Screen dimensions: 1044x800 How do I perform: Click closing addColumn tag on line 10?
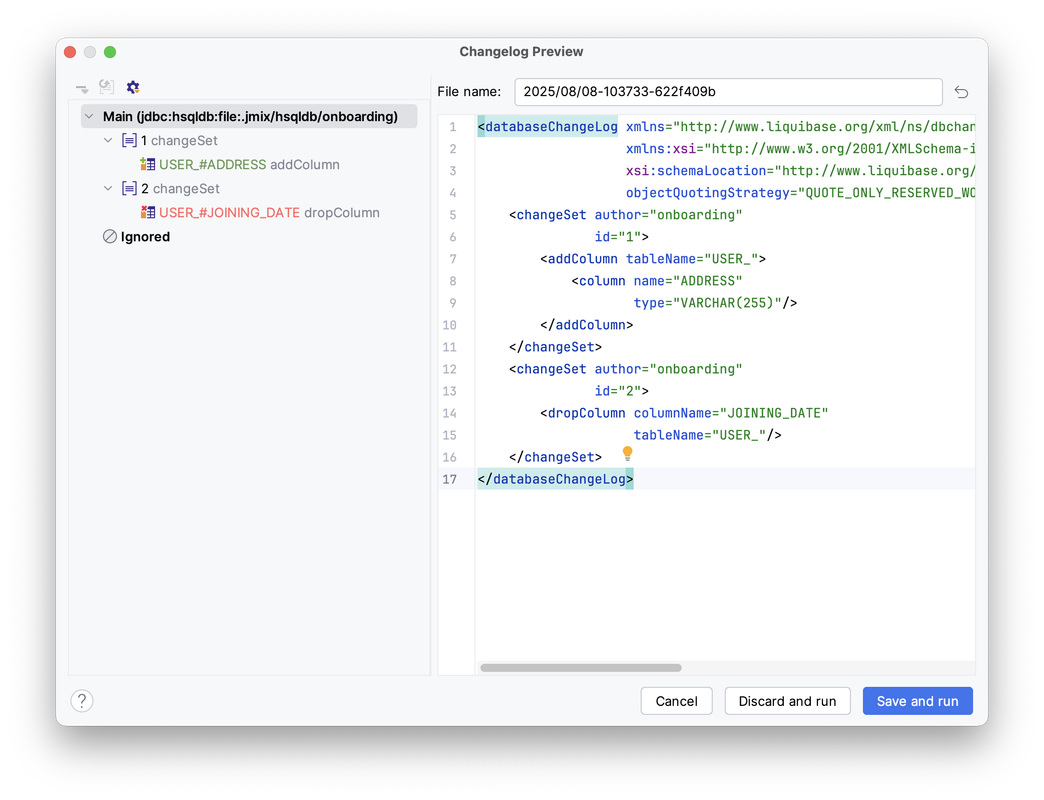click(x=587, y=325)
